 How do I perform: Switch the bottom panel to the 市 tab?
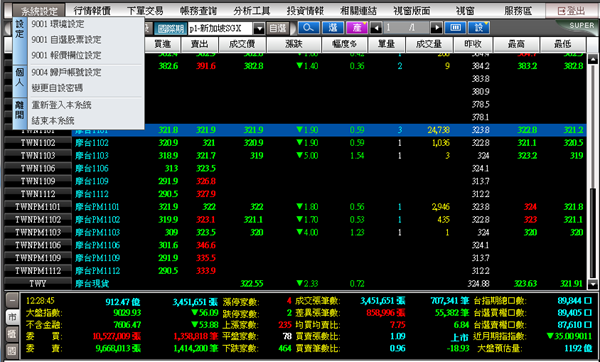(12, 317)
